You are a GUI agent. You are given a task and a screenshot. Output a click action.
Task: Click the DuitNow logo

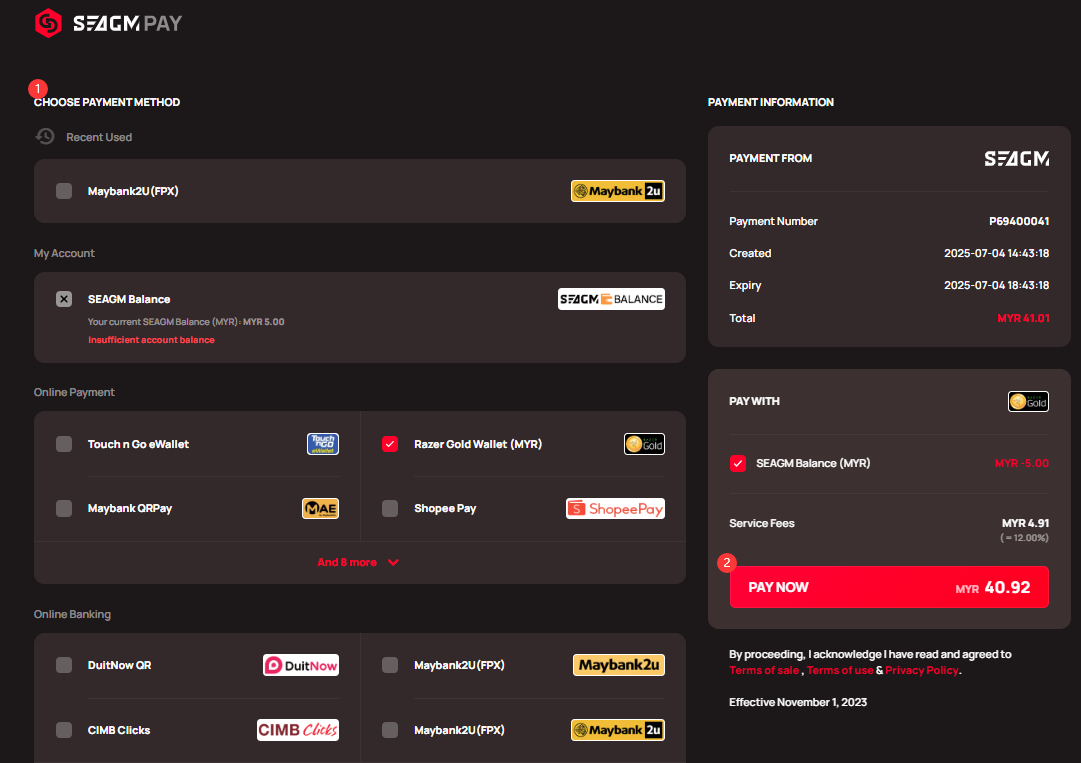tap(301, 665)
